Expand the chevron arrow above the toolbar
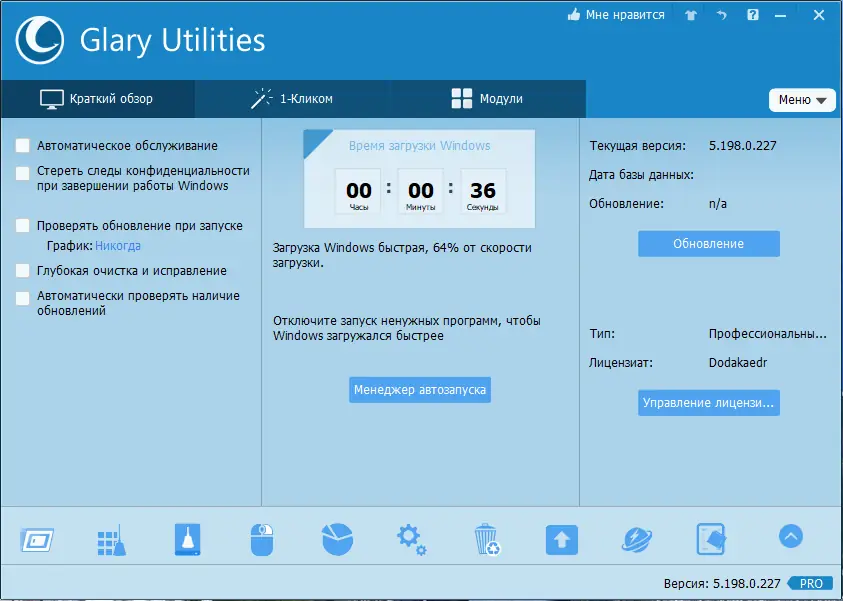Image resolution: width=843 pixels, height=601 pixels. click(790, 536)
